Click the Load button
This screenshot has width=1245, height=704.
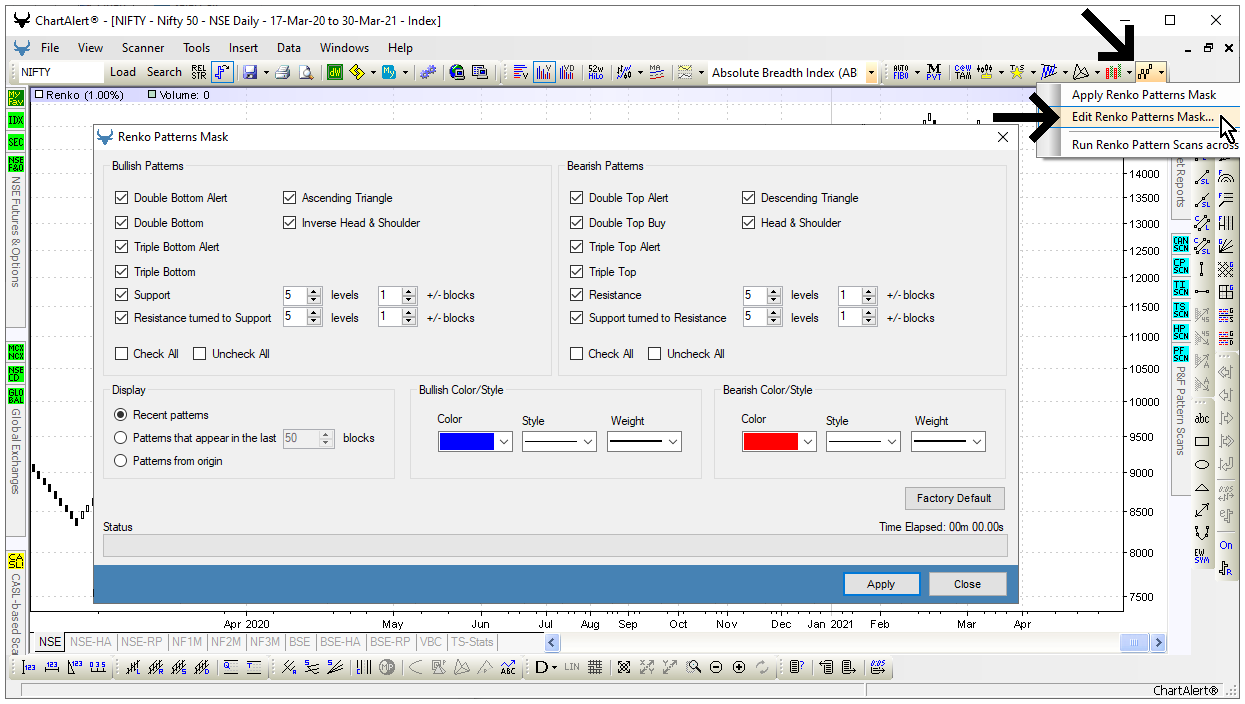pyautogui.click(x=123, y=72)
